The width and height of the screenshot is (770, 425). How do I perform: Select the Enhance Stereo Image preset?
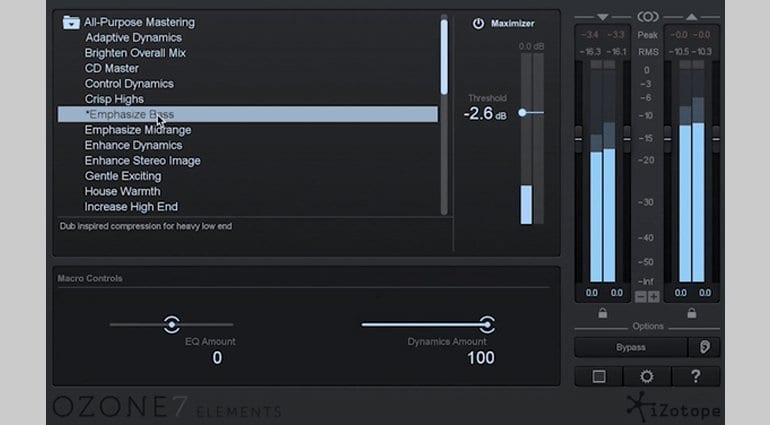point(142,161)
